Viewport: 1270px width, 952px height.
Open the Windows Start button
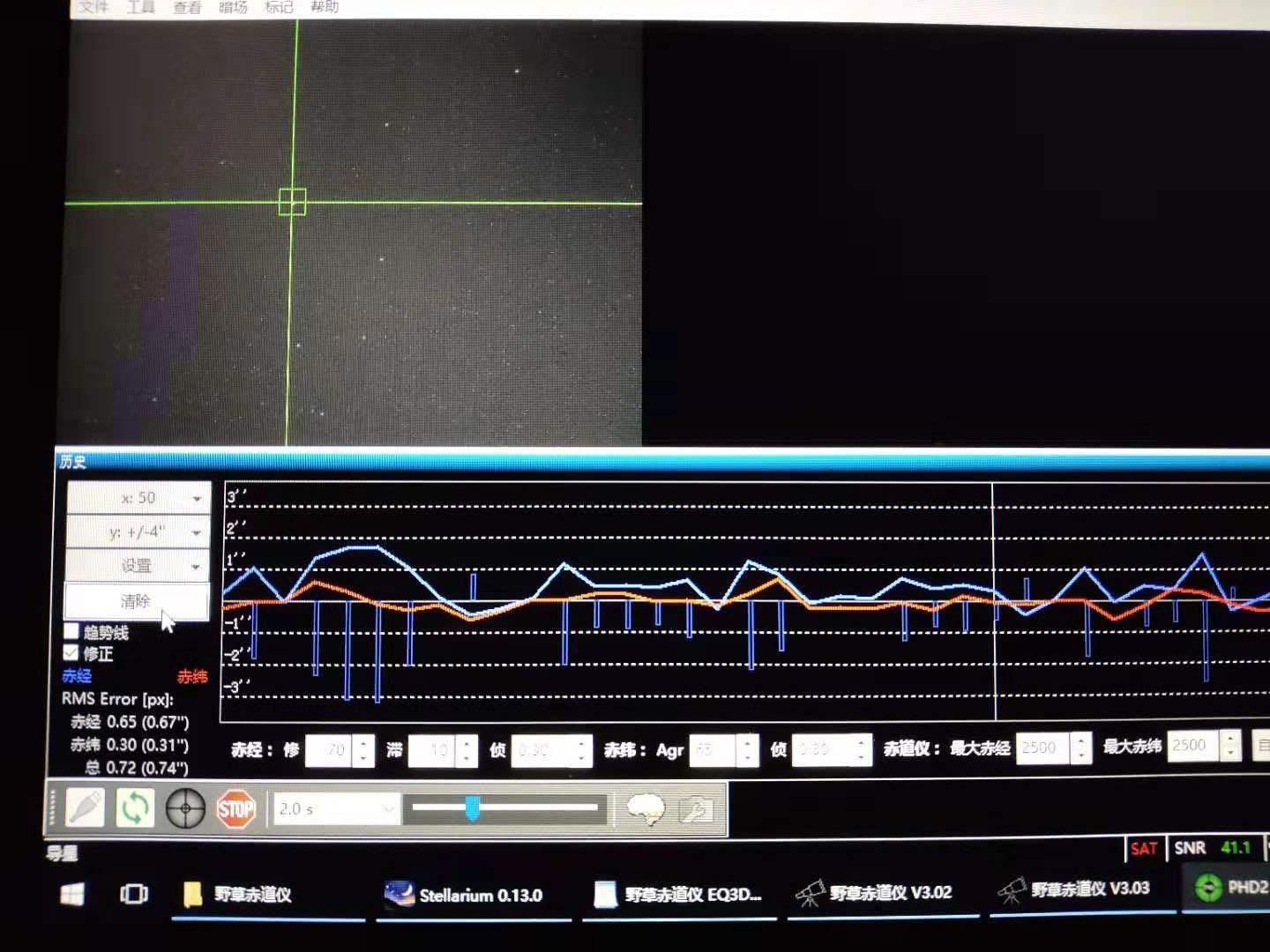[72, 894]
